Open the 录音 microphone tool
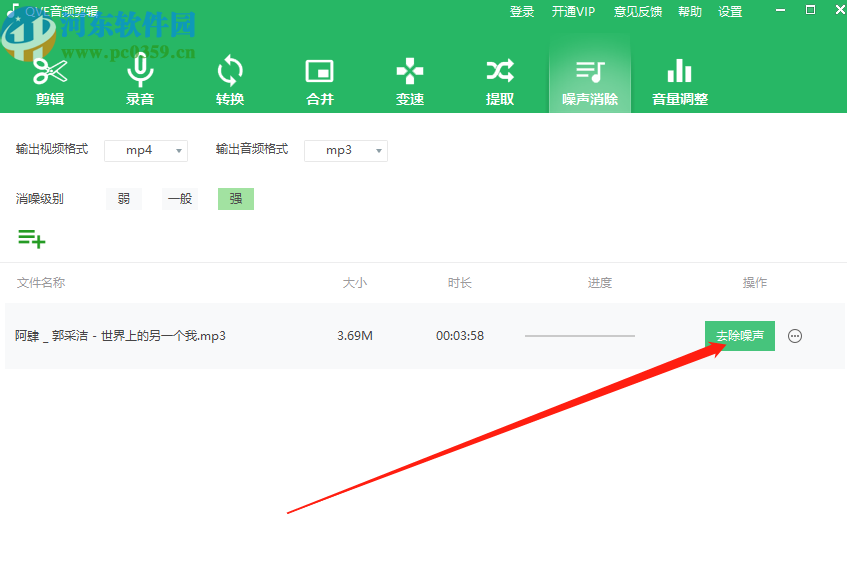Image resolution: width=847 pixels, height=563 pixels. pyautogui.click(x=140, y=81)
